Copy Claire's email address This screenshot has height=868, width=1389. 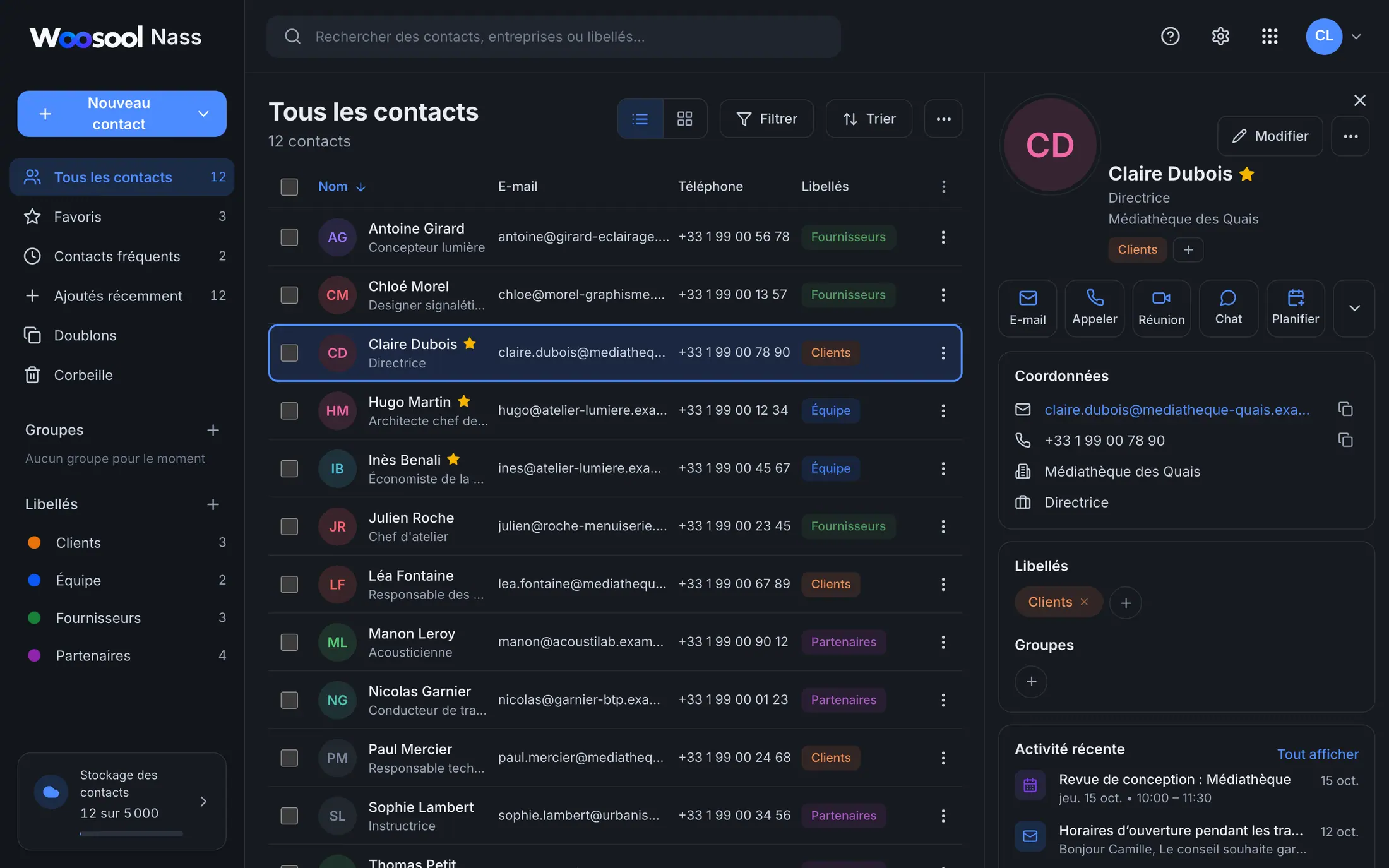[1345, 410]
